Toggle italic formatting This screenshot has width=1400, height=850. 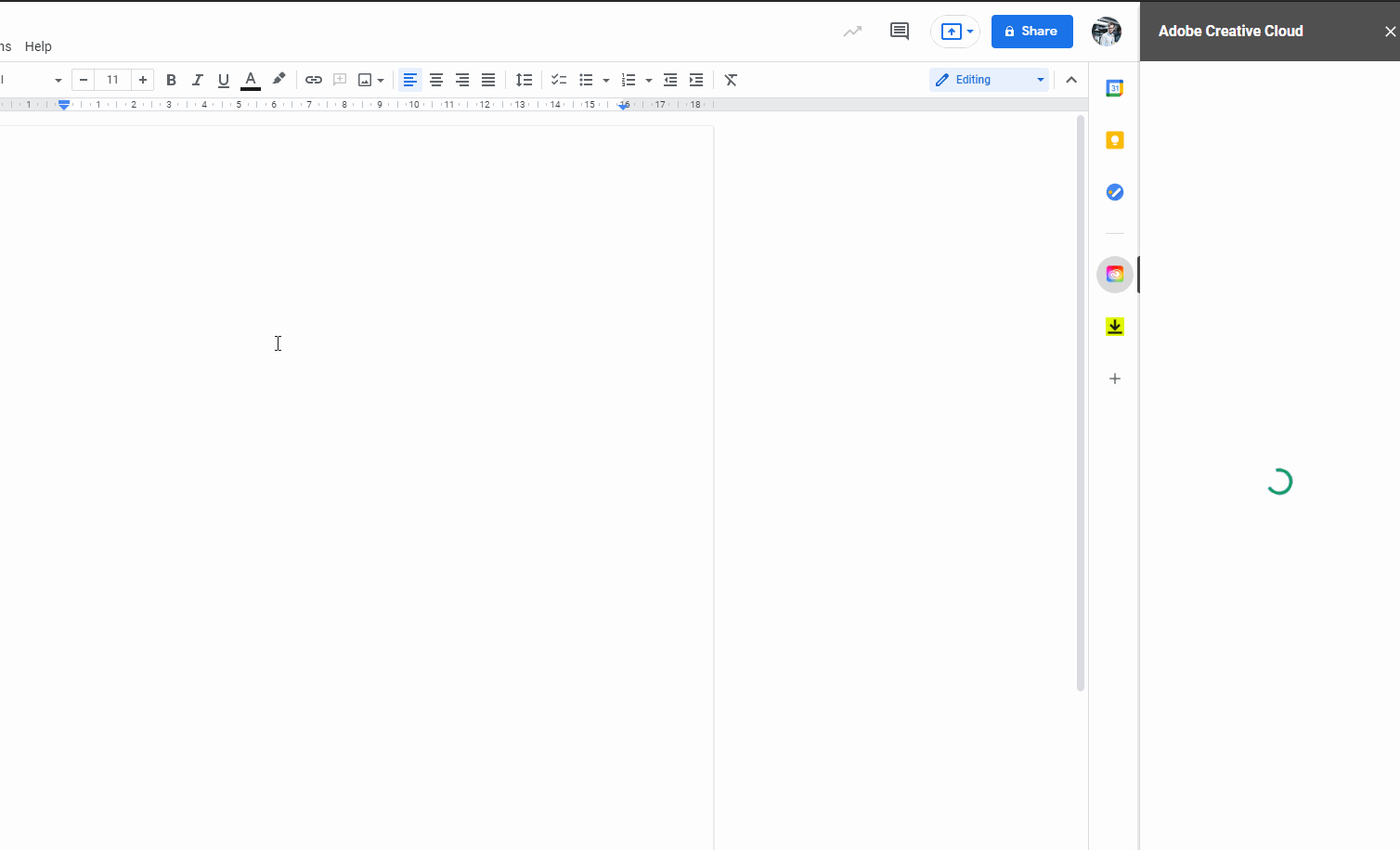click(x=197, y=80)
